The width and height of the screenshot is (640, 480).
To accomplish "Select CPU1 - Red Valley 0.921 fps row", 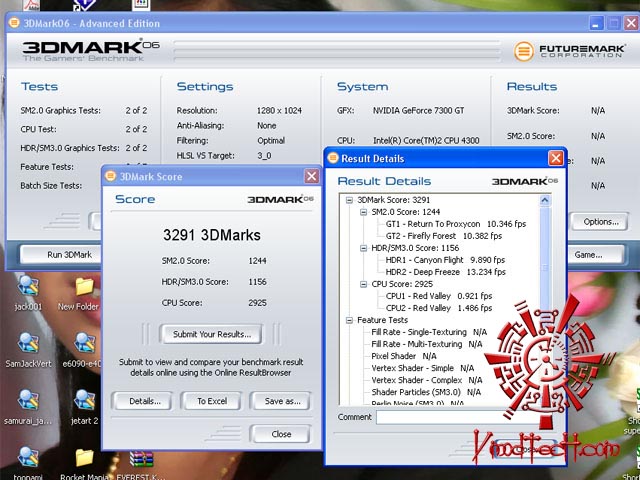I will point(439,296).
